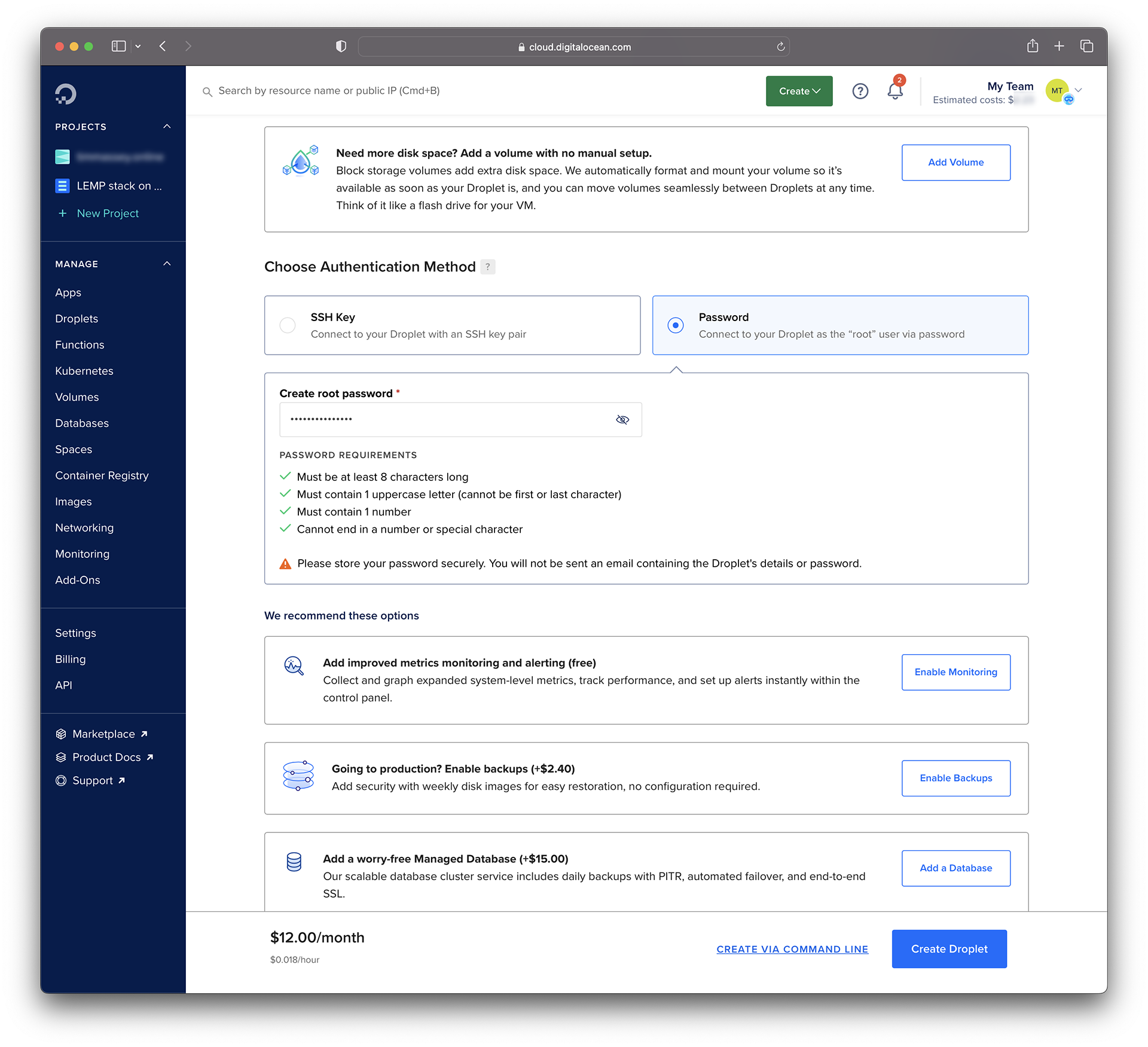Click Enable Monitoring button
Image resolution: width=1148 pixels, height=1047 pixels.
(x=955, y=672)
